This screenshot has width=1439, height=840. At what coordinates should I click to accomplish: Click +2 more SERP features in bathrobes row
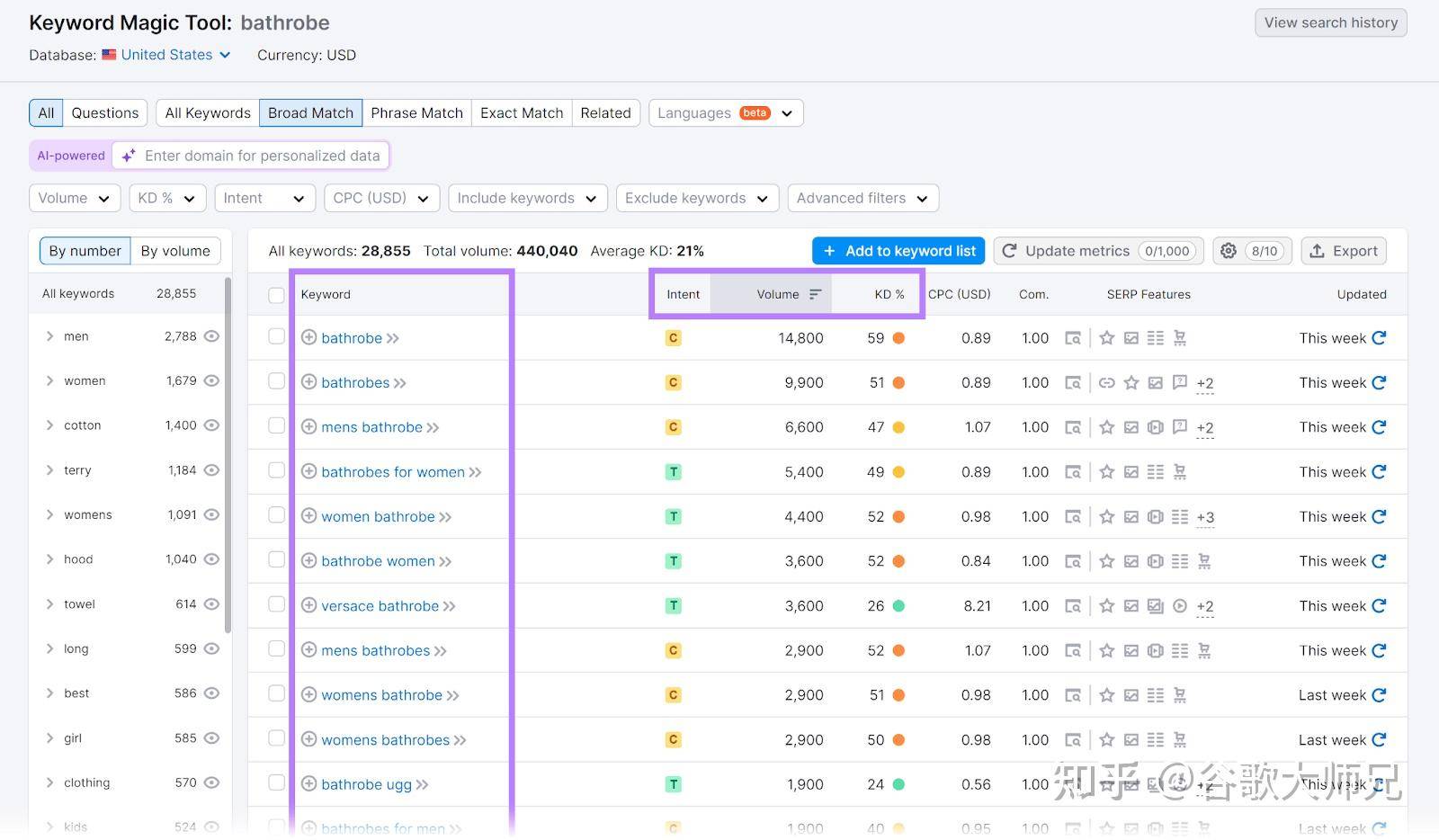tap(1205, 384)
